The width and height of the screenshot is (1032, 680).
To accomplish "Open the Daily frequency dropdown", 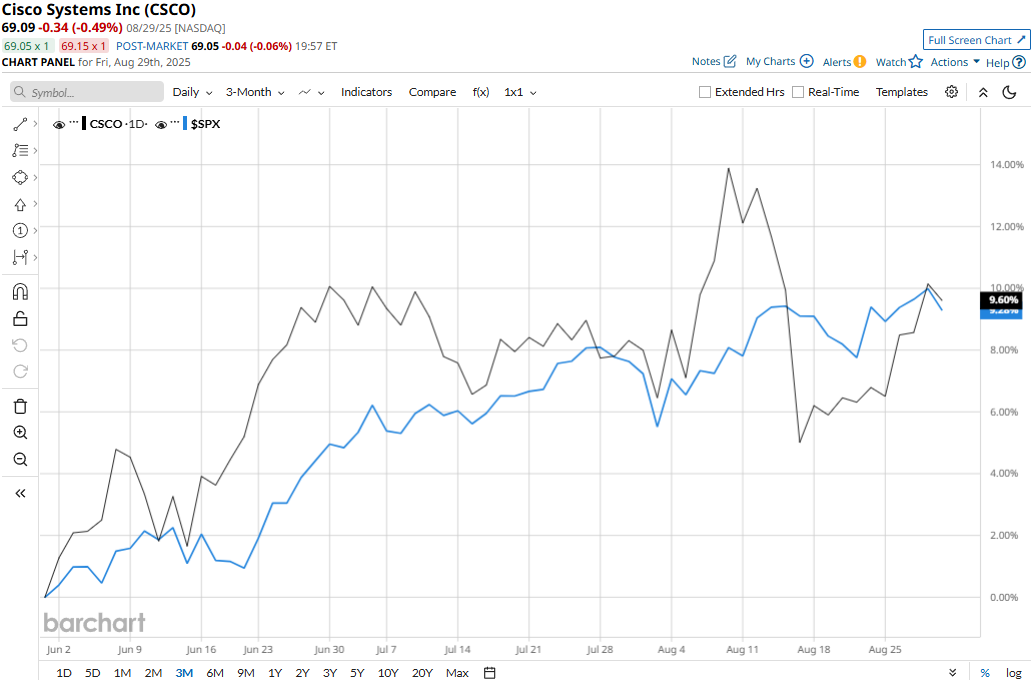I will (x=192, y=92).
